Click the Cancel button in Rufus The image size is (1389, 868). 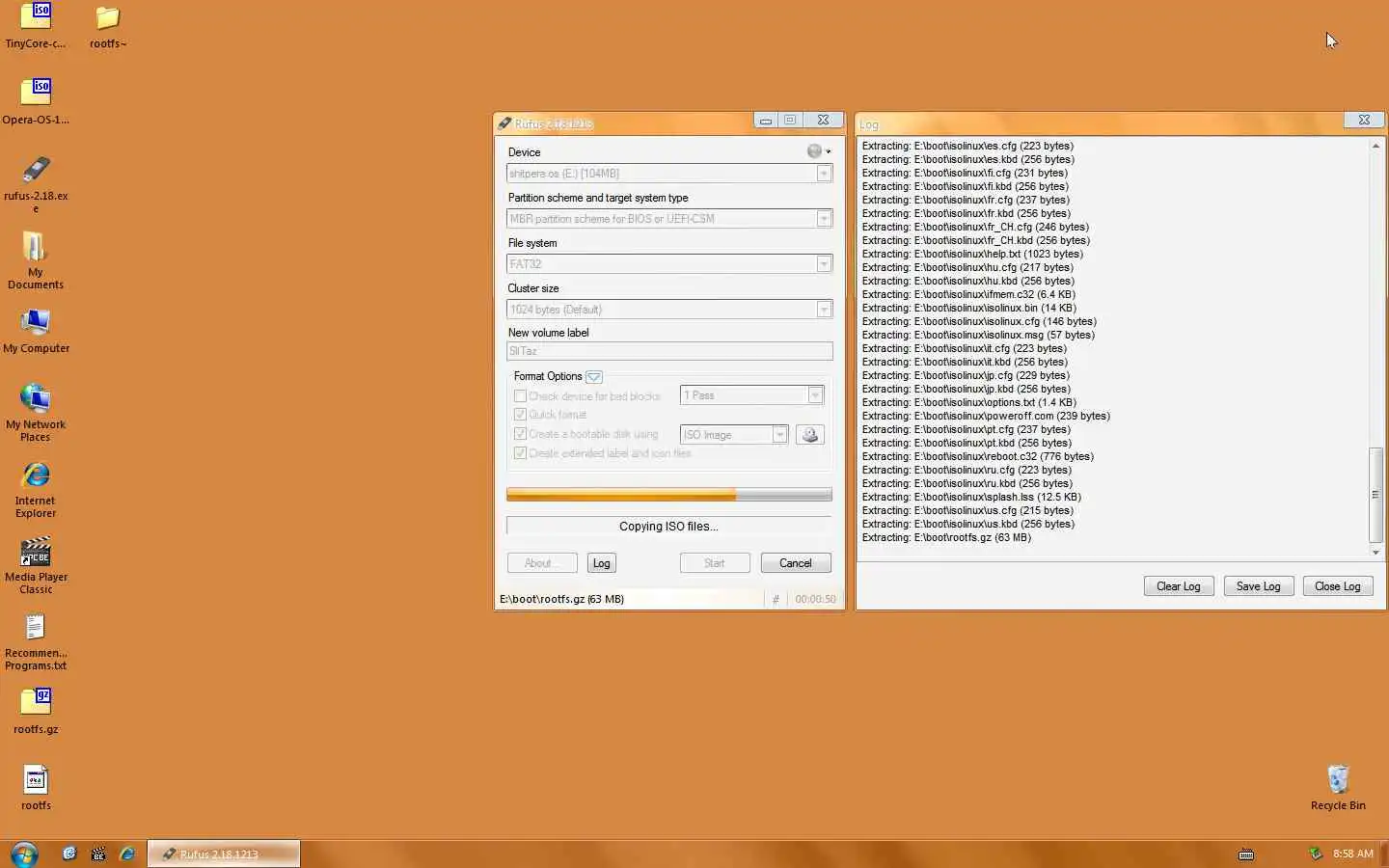point(796,563)
